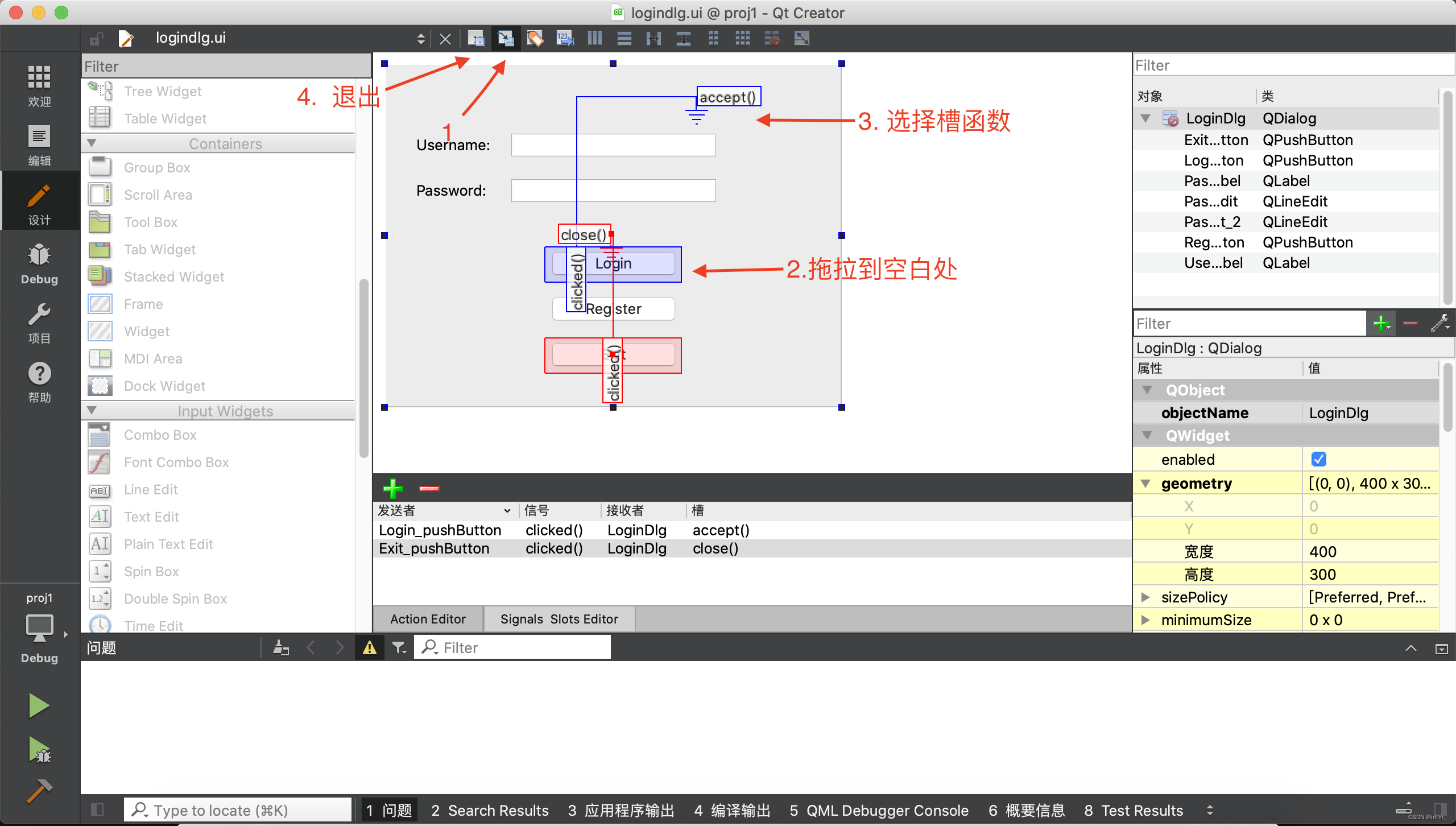Expand the sizePolicy property
Screen dimensions: 1456x826
1145,597
